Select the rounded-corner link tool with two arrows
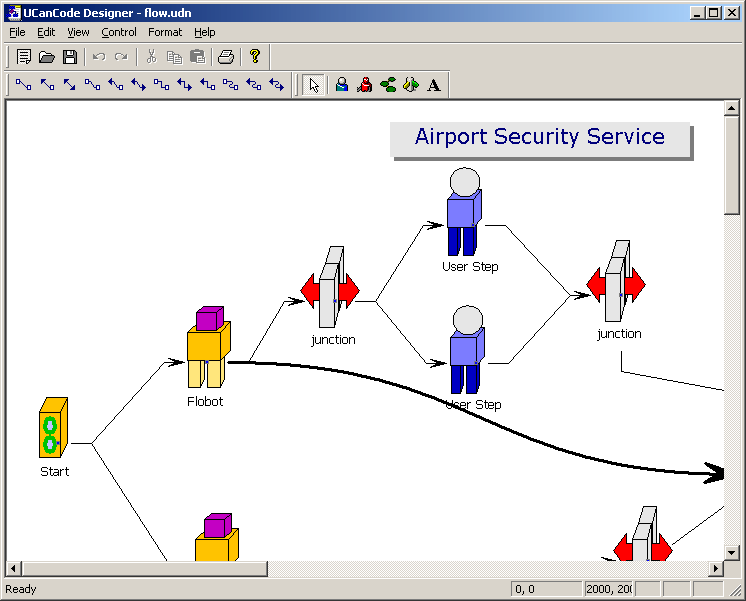746x601 pixels. [276, 85]
